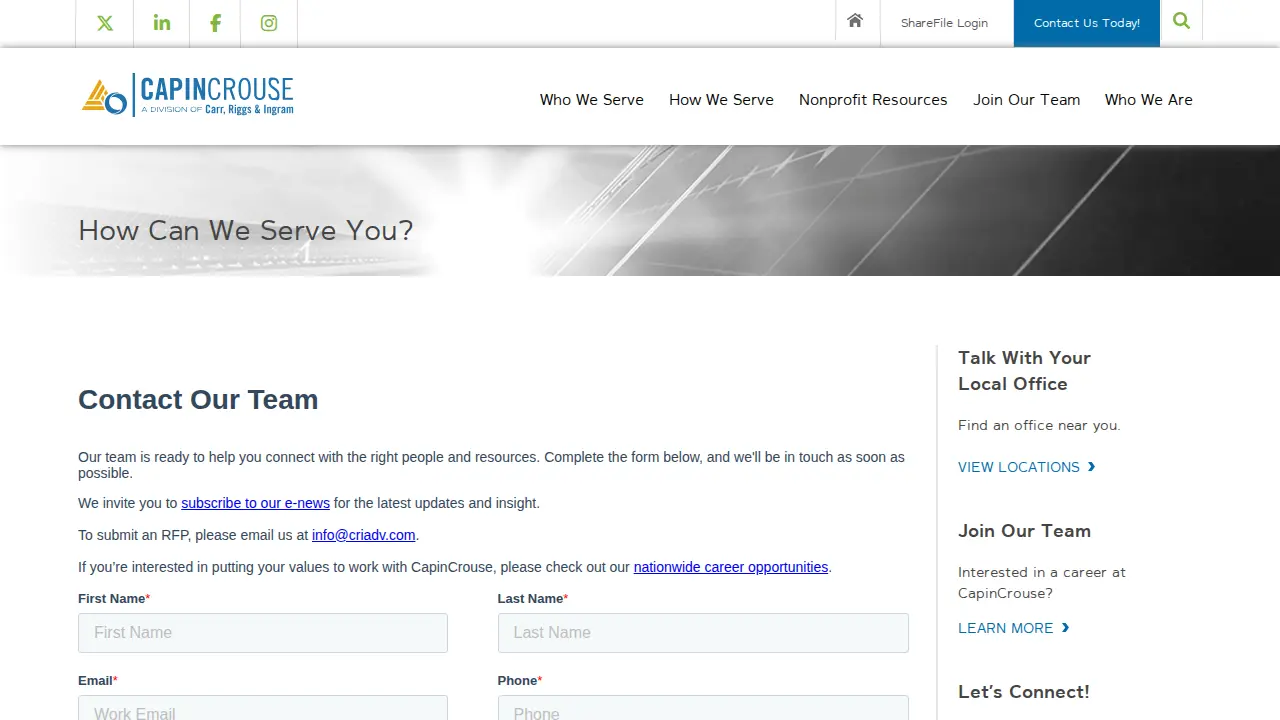The width and height of the screenshot is (1280, 720).
Task: Open the site search magnifier
Action: click(1181, 20)
